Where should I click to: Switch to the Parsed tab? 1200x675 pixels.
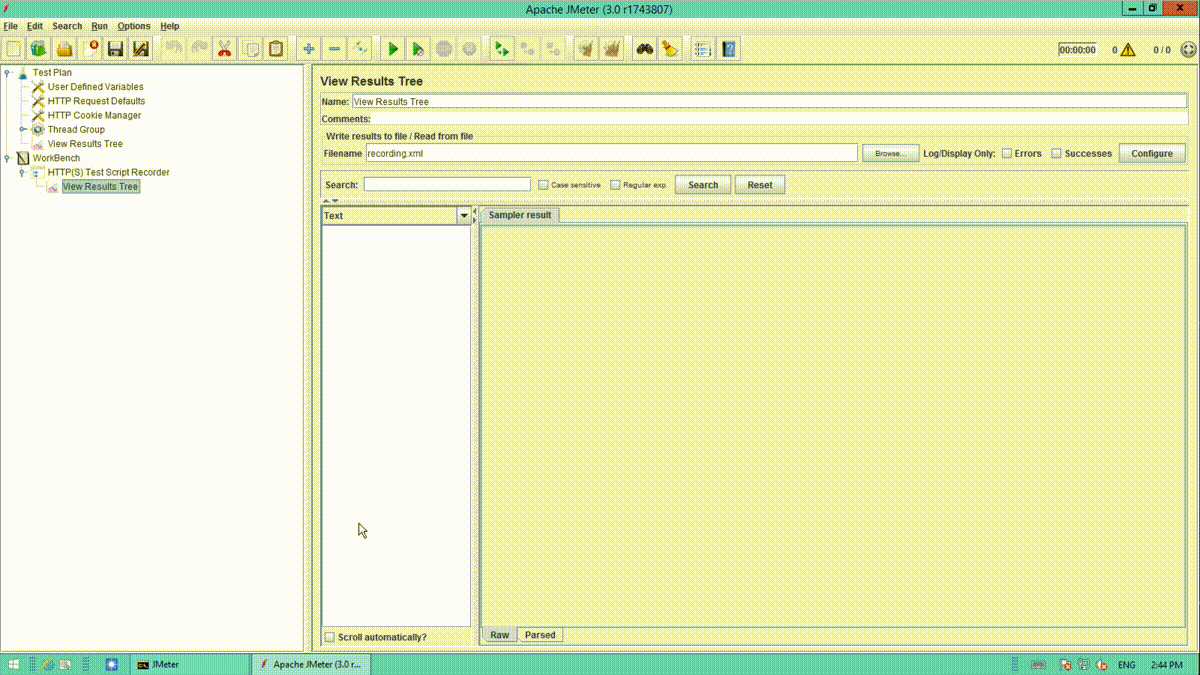tap(540, 634)
